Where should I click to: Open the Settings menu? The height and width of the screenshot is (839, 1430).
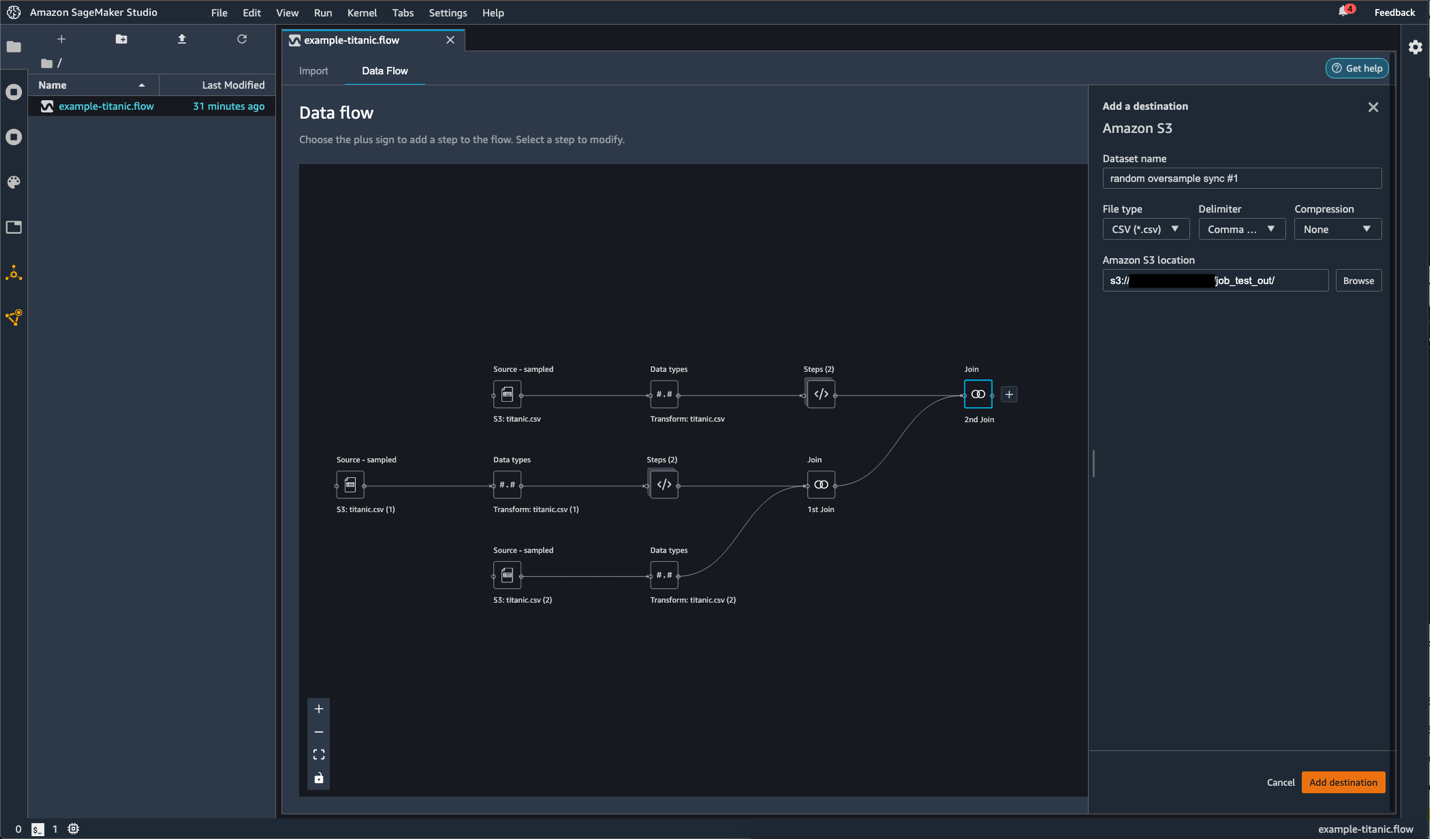tap(448, 13)
